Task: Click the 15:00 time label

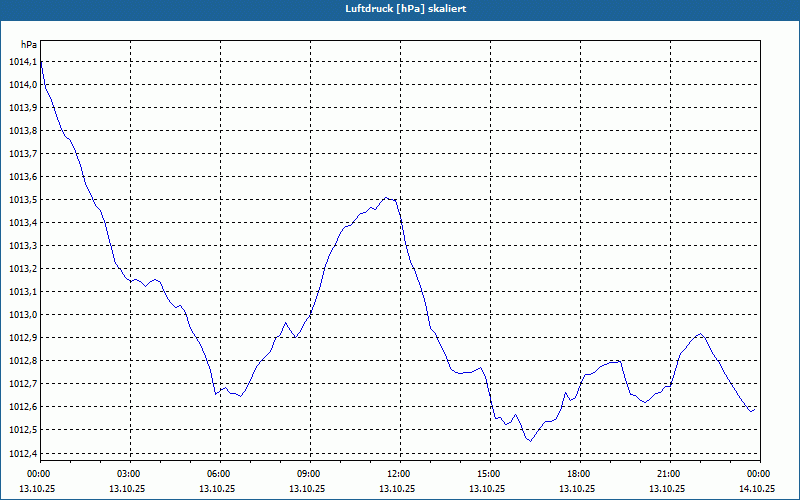Action: [490, 474]
